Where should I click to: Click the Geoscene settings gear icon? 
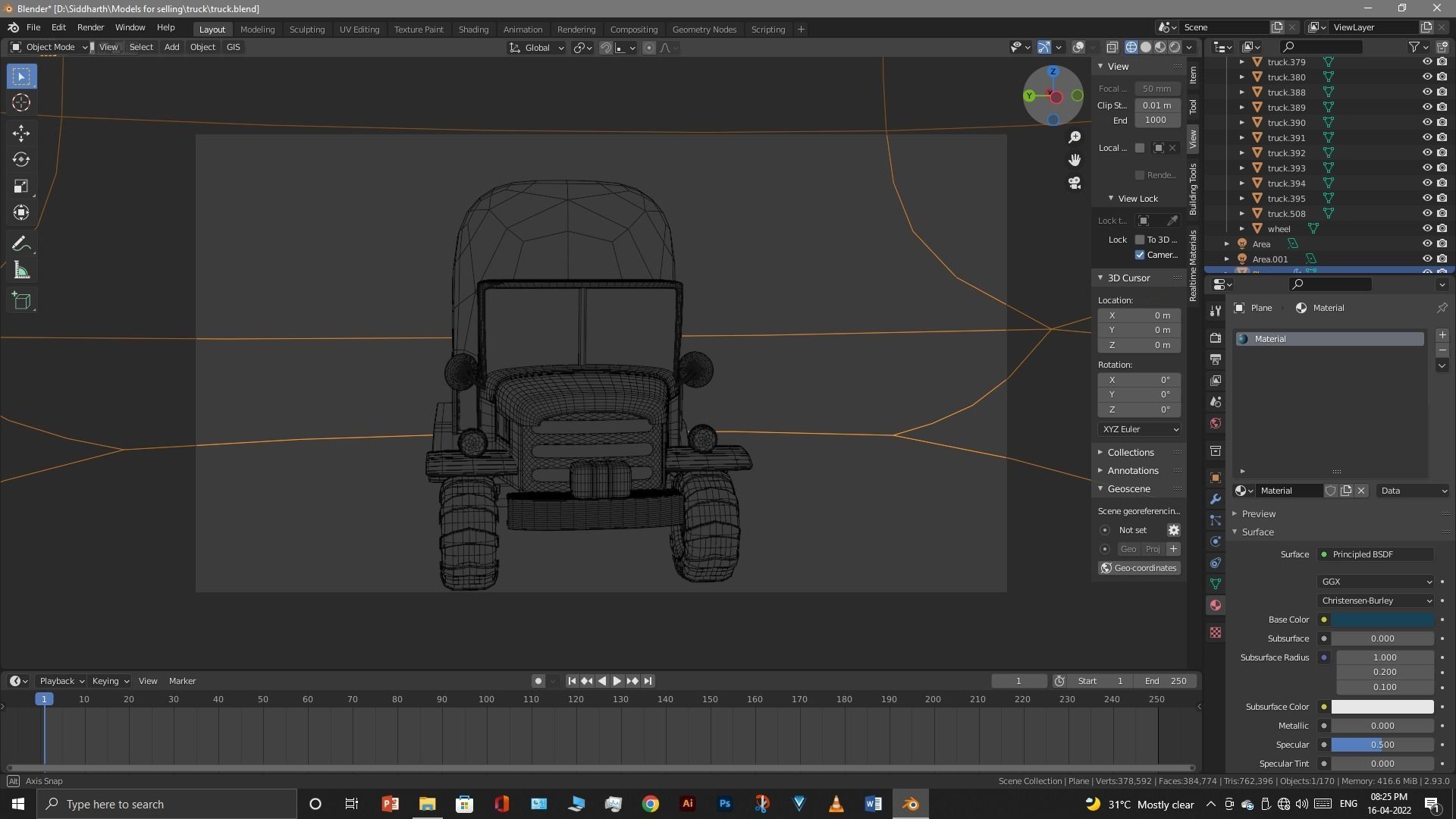coord(1173,530)
